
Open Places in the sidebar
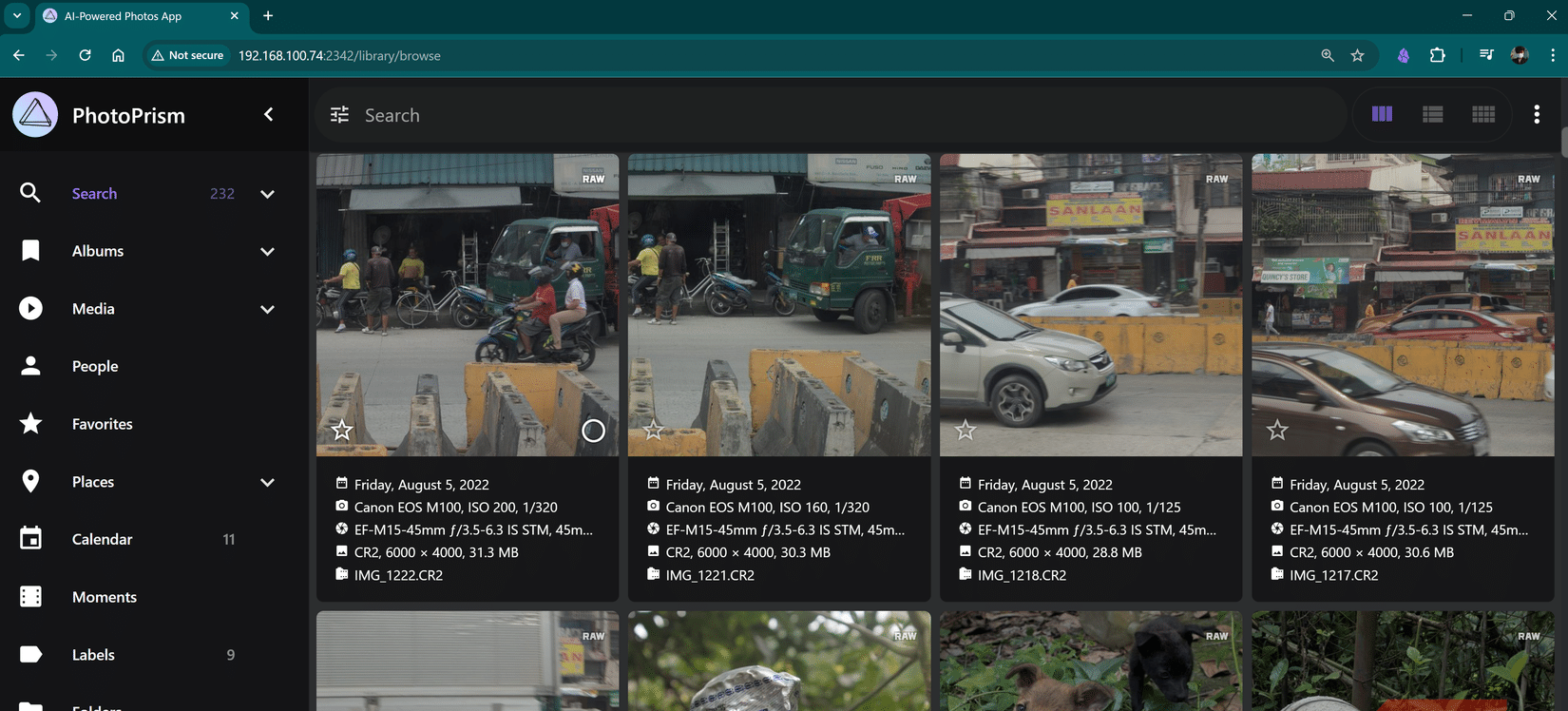pos(93,482)
